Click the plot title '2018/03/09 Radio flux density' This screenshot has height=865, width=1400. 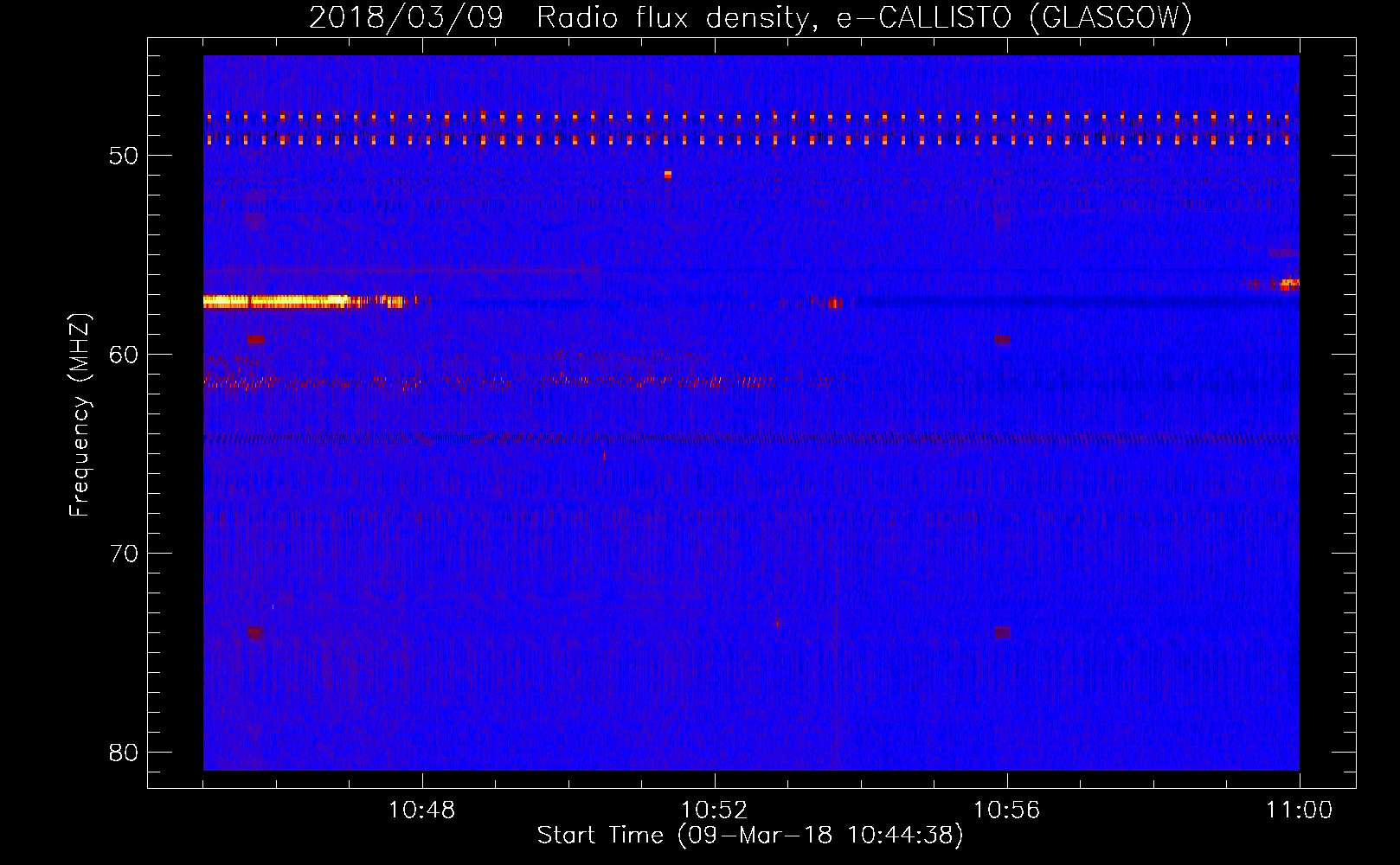(750, 18)
